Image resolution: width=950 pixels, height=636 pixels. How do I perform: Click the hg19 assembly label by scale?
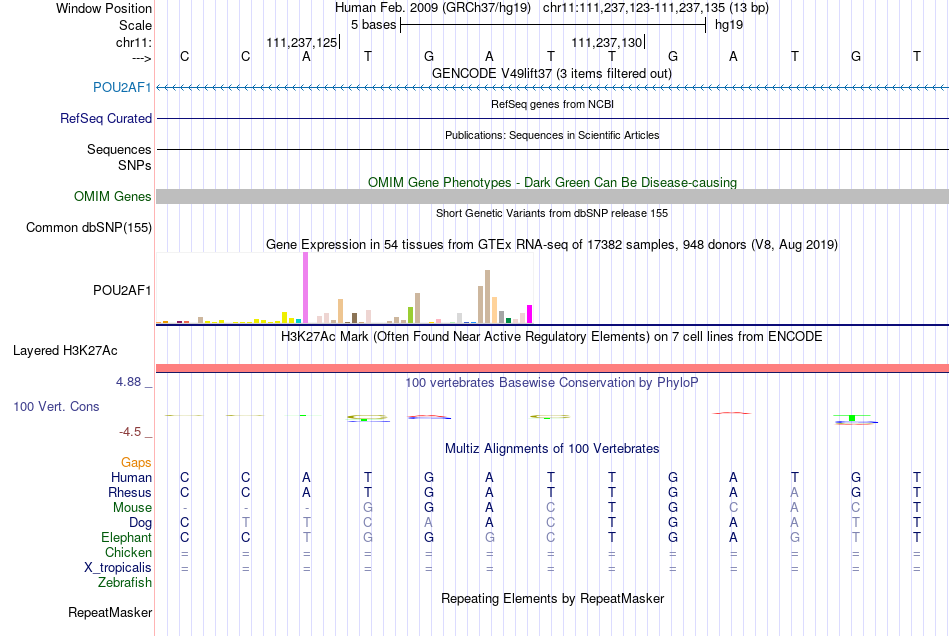tap(729, 25)
